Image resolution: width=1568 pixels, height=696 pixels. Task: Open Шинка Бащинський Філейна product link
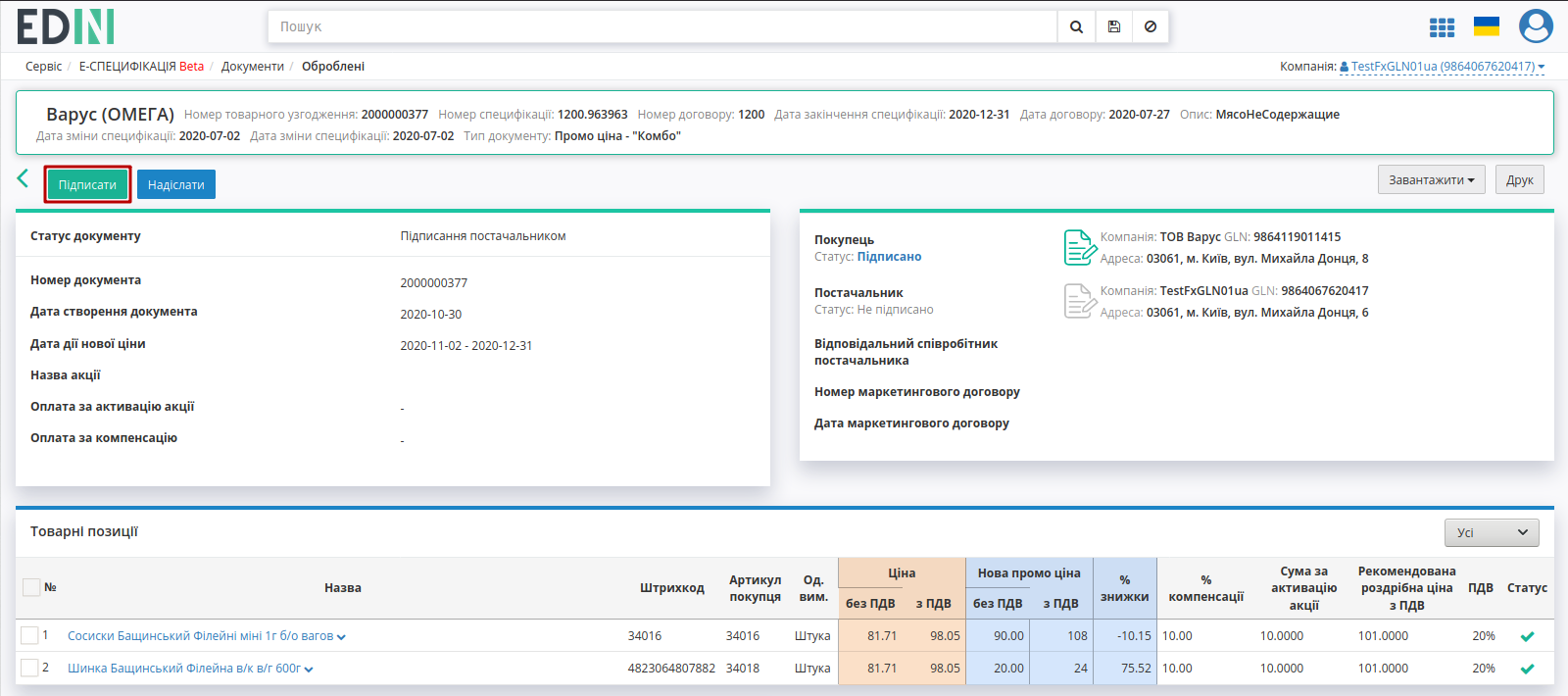[184, 669]
